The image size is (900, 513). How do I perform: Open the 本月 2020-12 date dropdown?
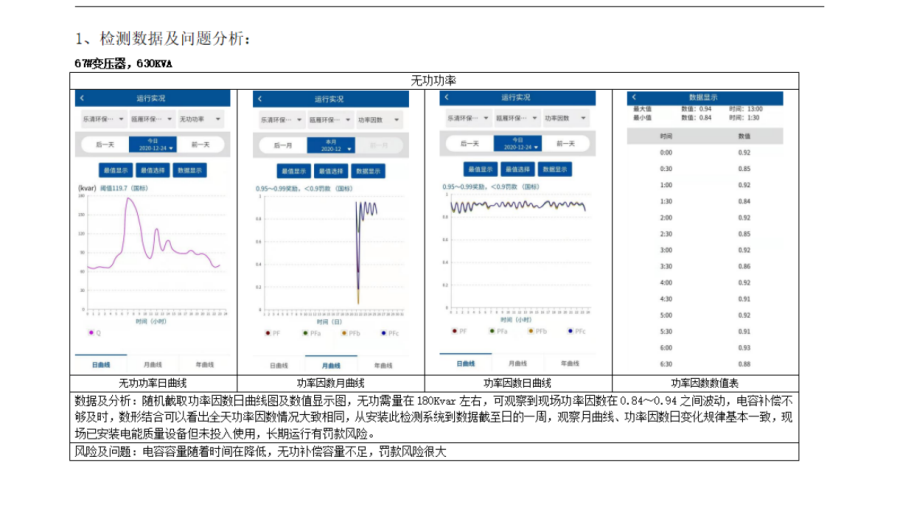(330, 145)
